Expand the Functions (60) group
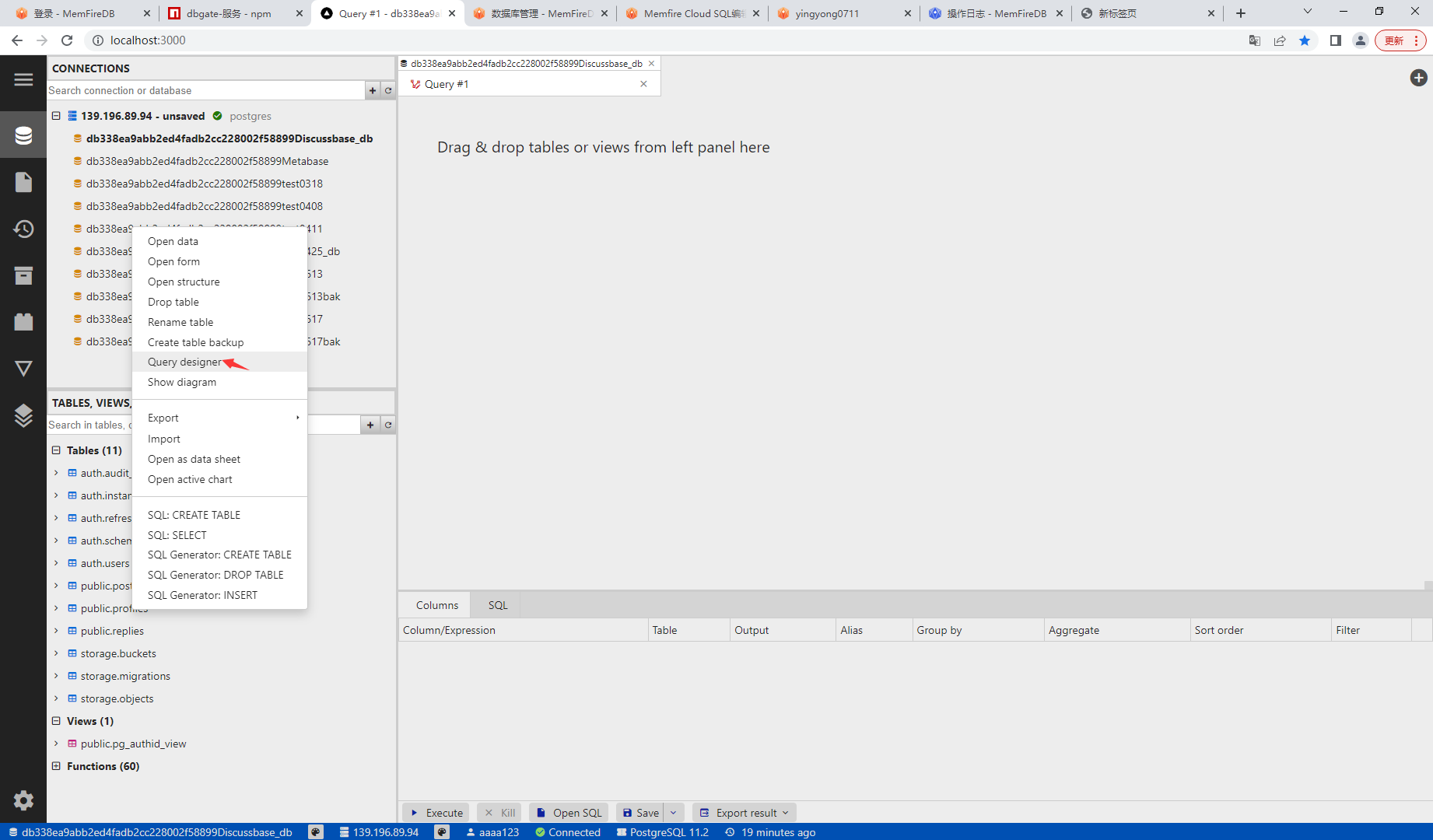The image size is (1433, 840). click(56, 766)
